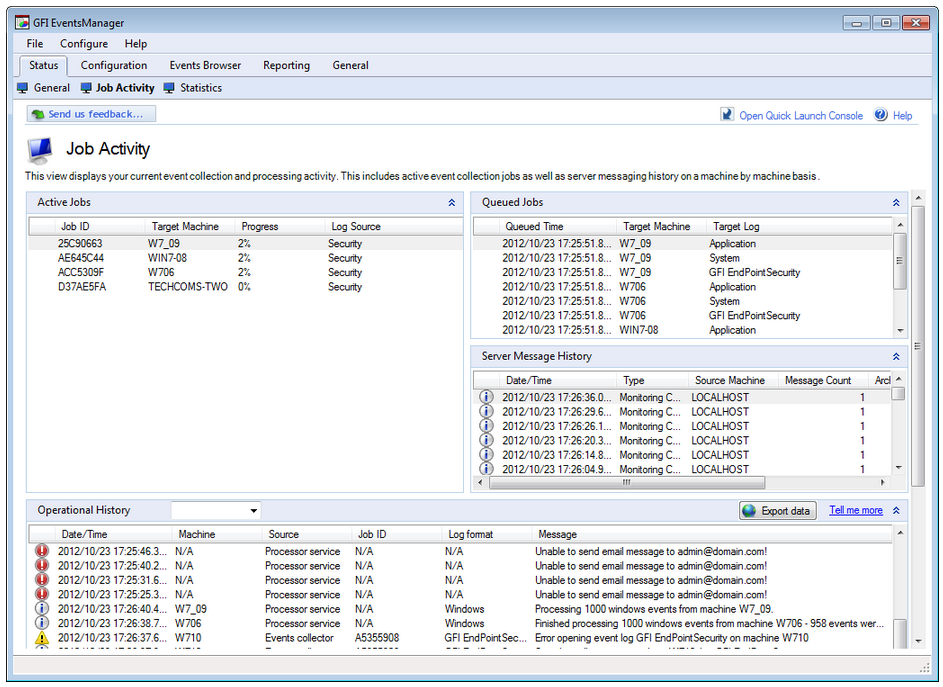Click the Open Quick Launch Console icon

click(x=727, y=114)
